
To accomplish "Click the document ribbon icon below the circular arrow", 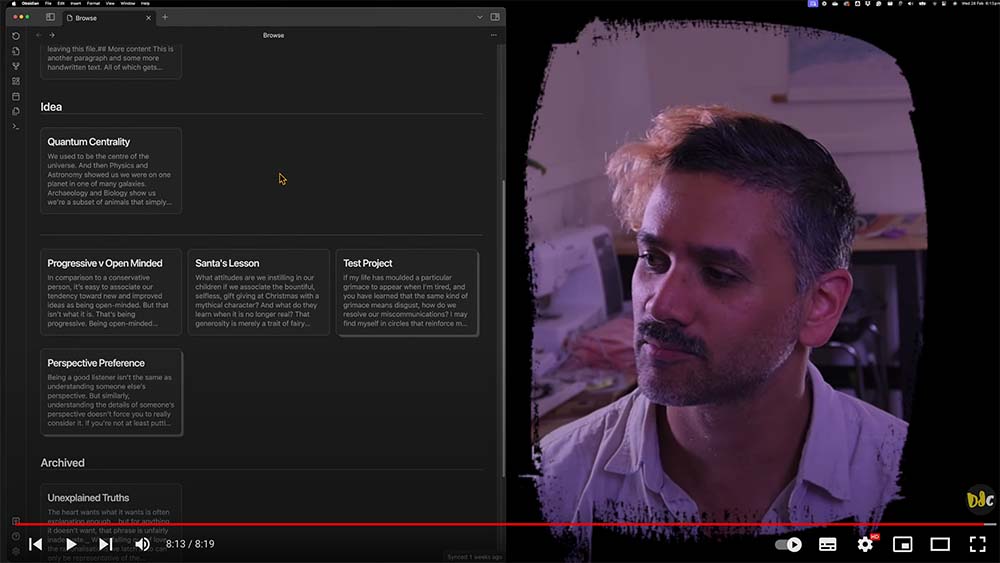I will coord(16,51).
